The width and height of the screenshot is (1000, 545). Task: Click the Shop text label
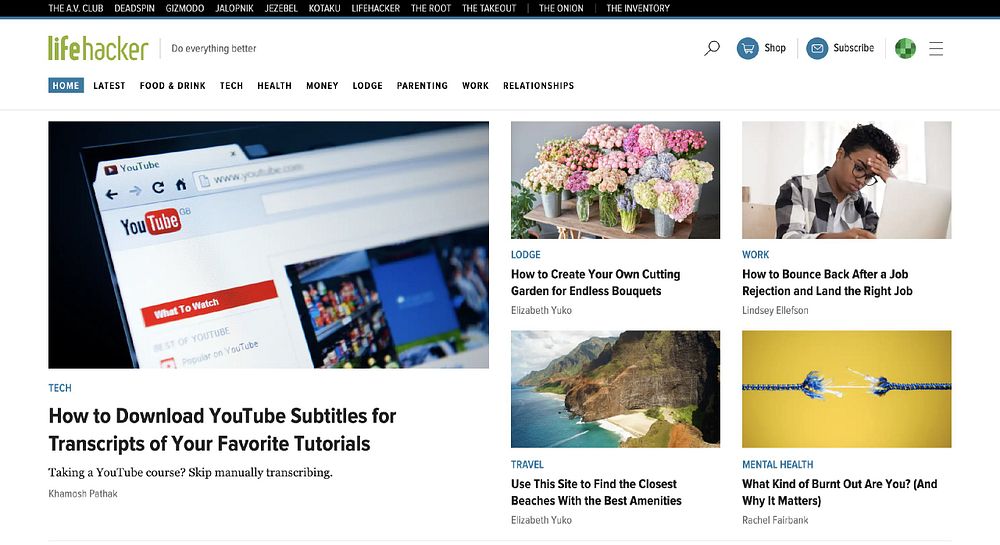point(775,48)
